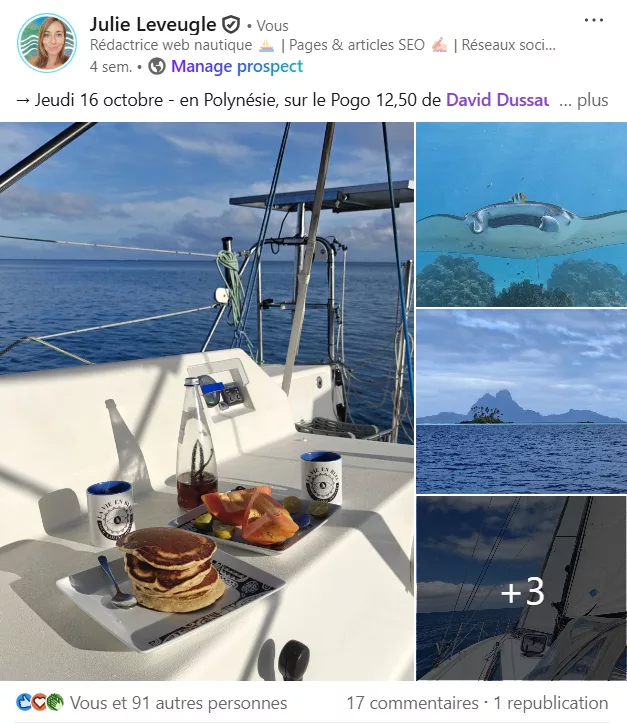627x725 pixels.
Task: Click the profile headline "Rédactrice web nautique"
Action: pyautogui.click(x=171, y=45)
